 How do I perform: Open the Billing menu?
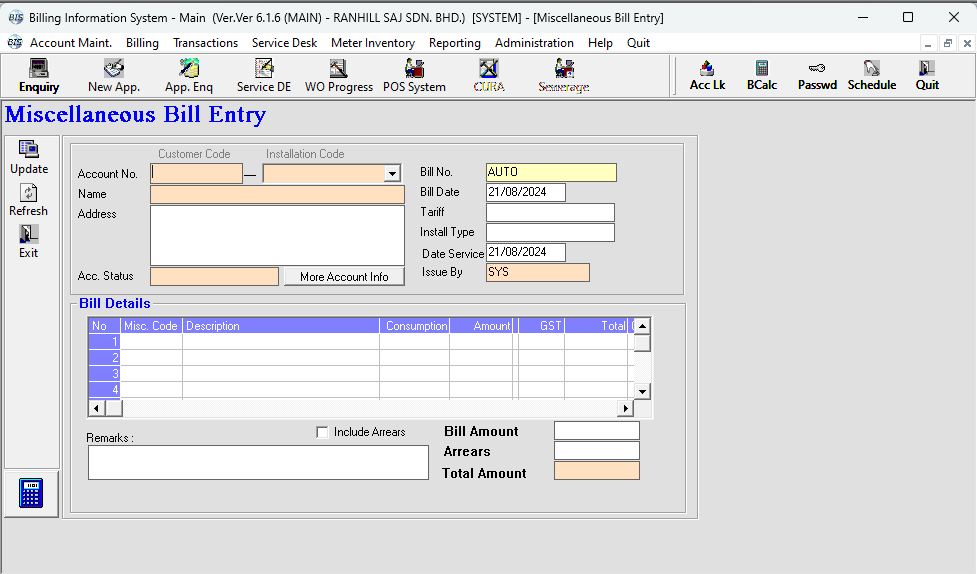[142, 43]
